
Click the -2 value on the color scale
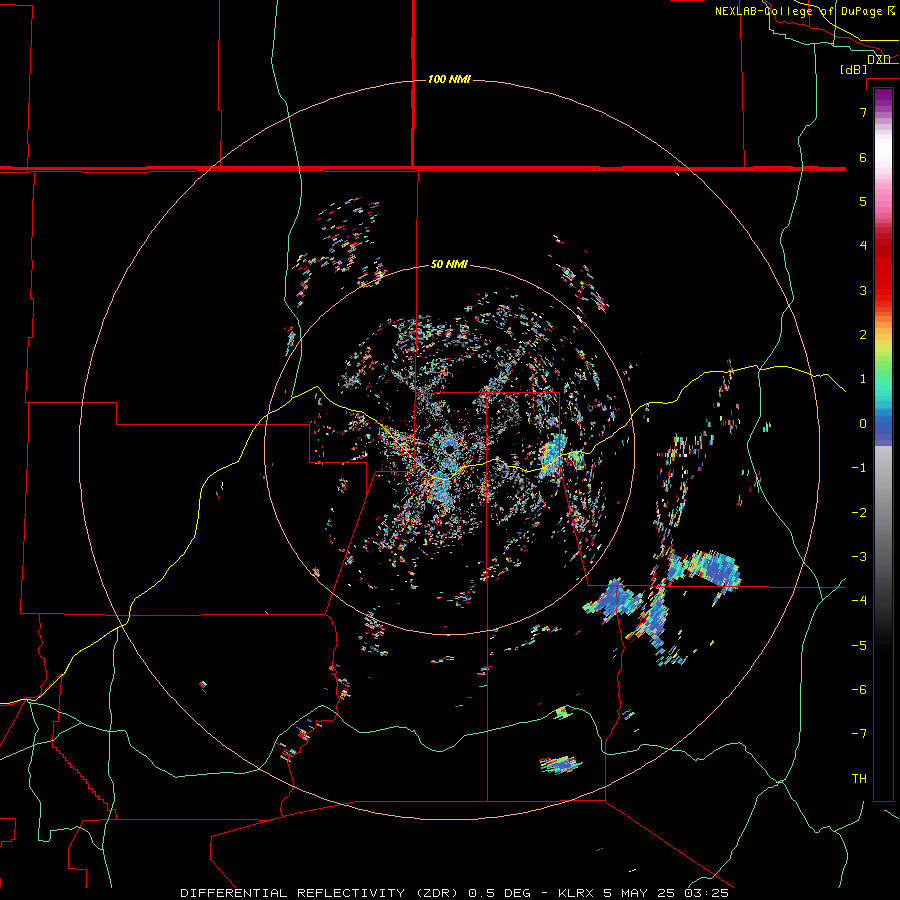point(859,513)
